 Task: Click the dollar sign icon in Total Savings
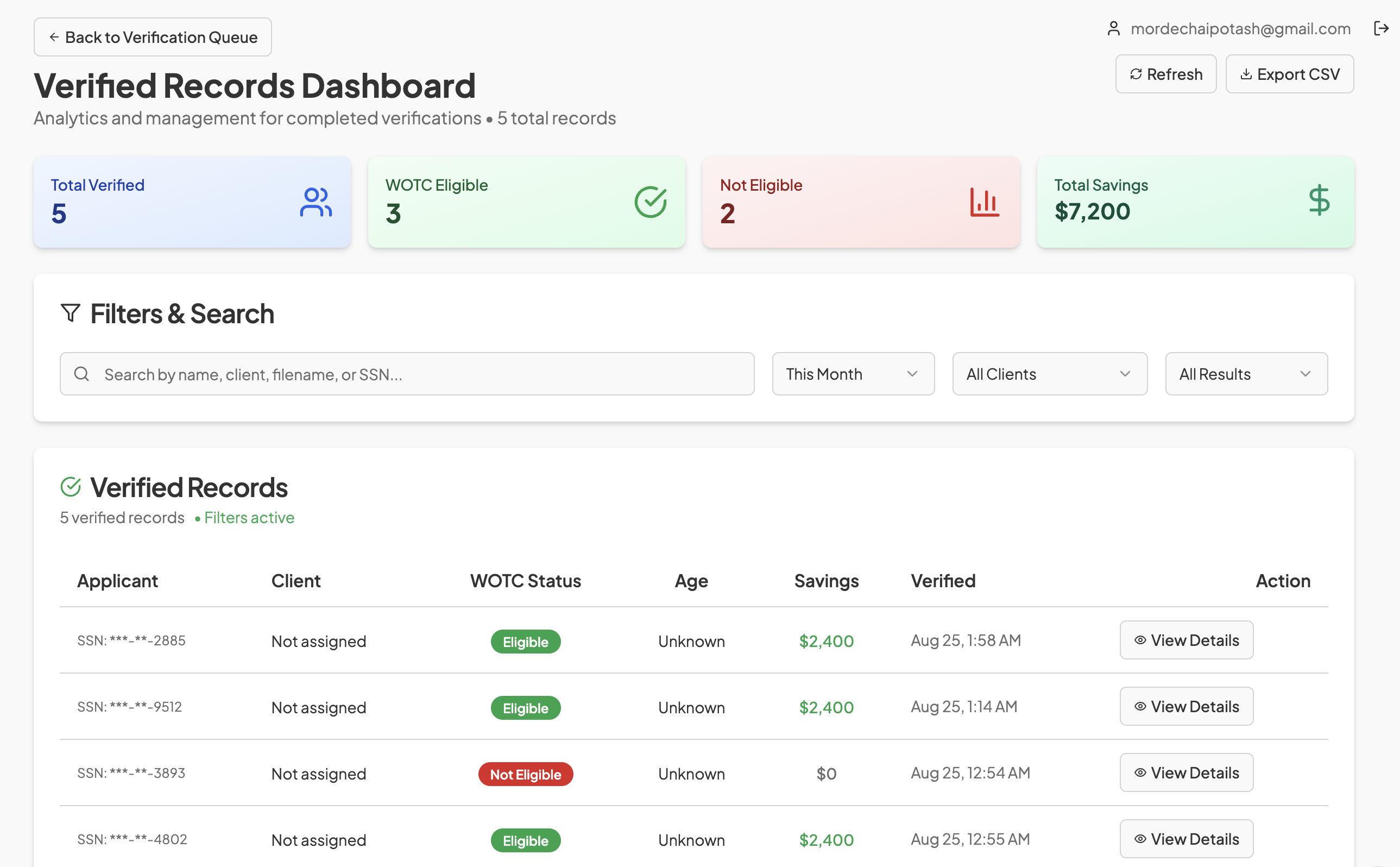[x=1319, y=200]
